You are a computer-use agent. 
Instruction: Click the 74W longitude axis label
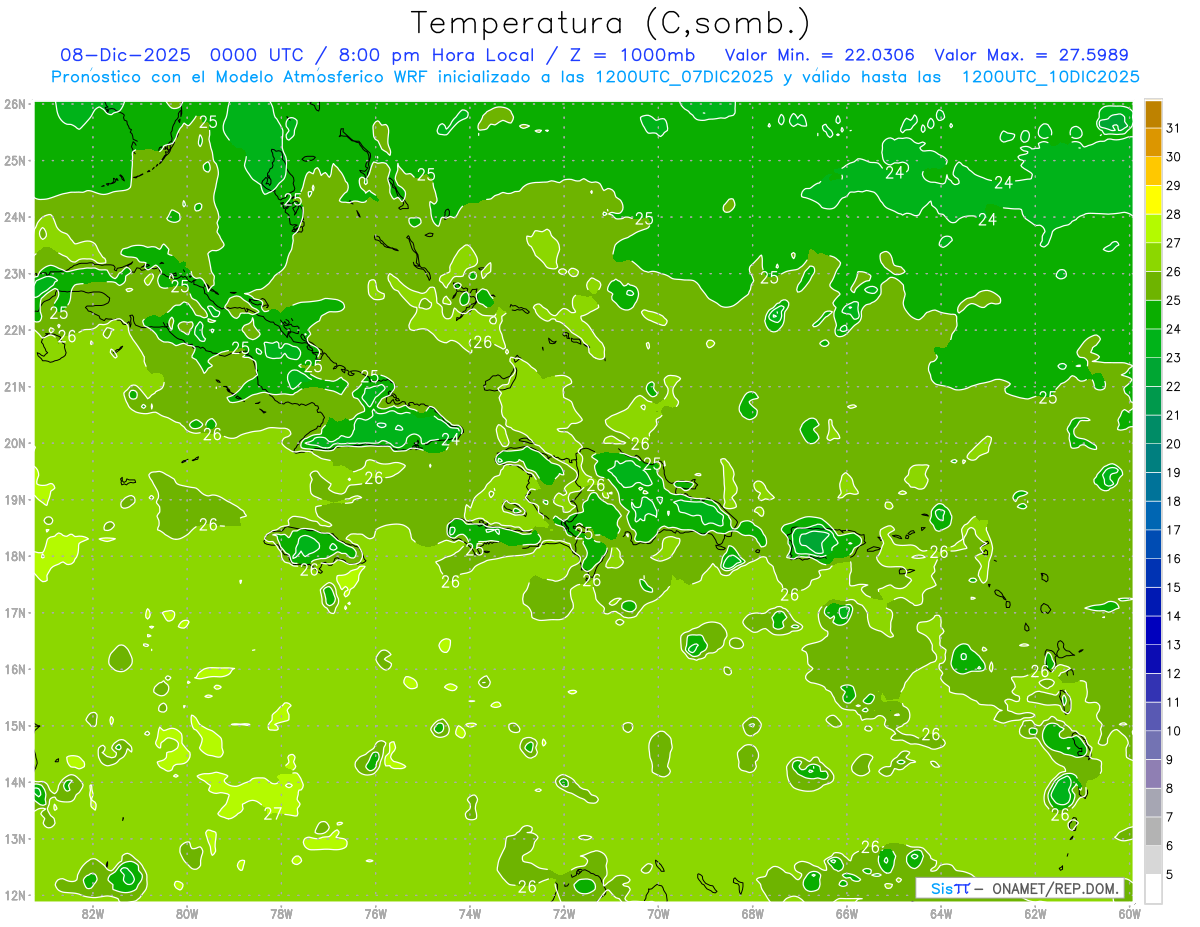tap(470, 914)
